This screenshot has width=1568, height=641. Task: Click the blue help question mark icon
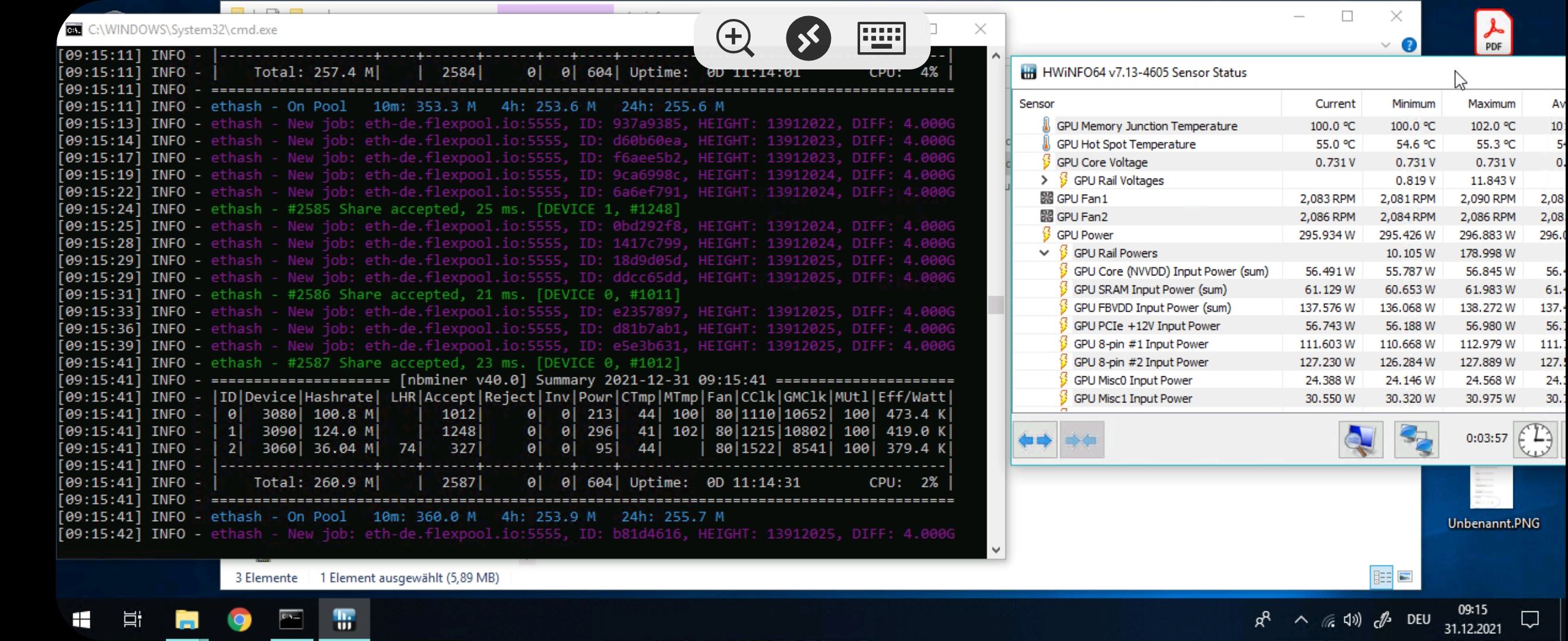(1408, 45)
